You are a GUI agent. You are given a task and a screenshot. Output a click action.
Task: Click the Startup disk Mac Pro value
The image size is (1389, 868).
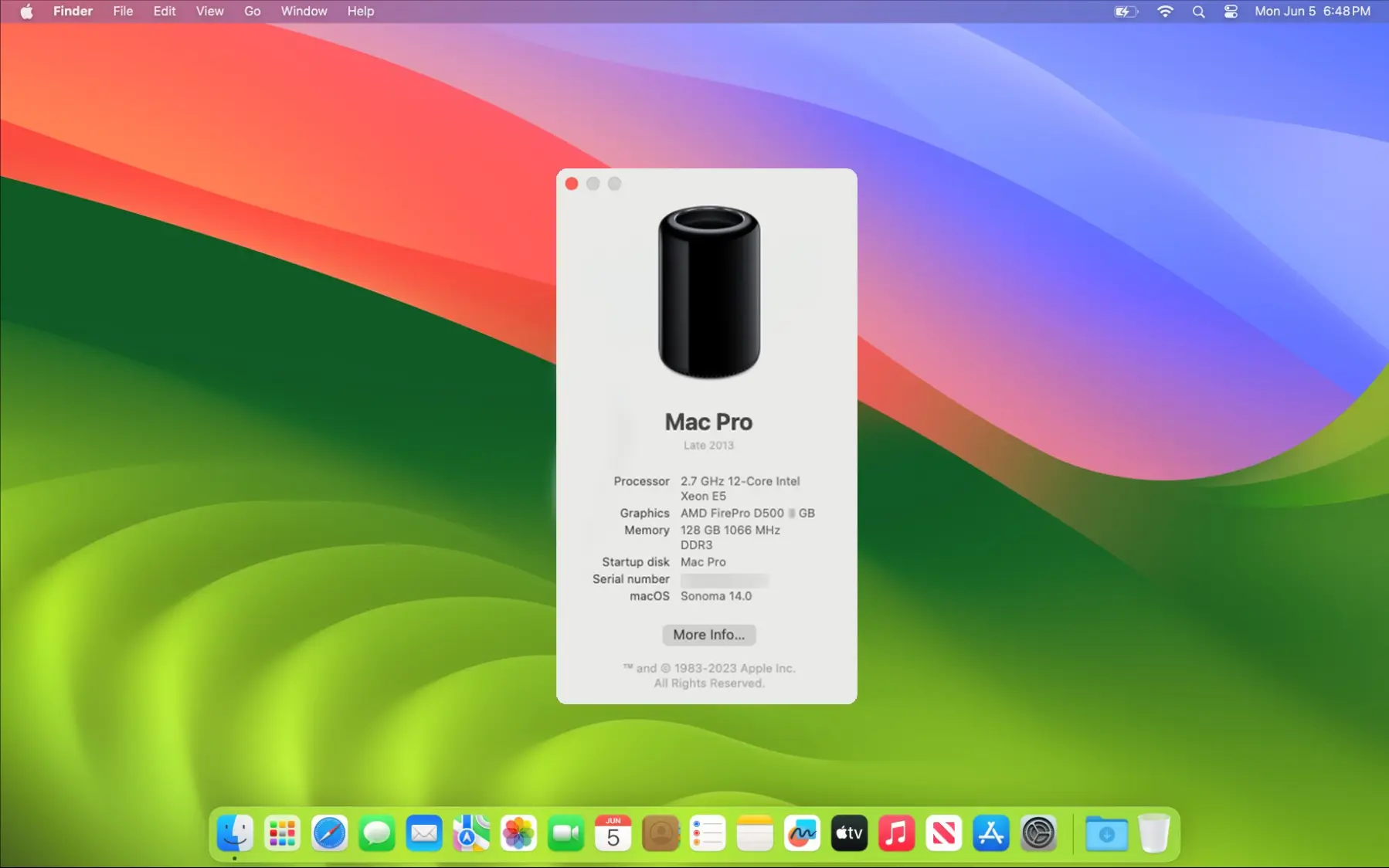(x=703, y=562)
